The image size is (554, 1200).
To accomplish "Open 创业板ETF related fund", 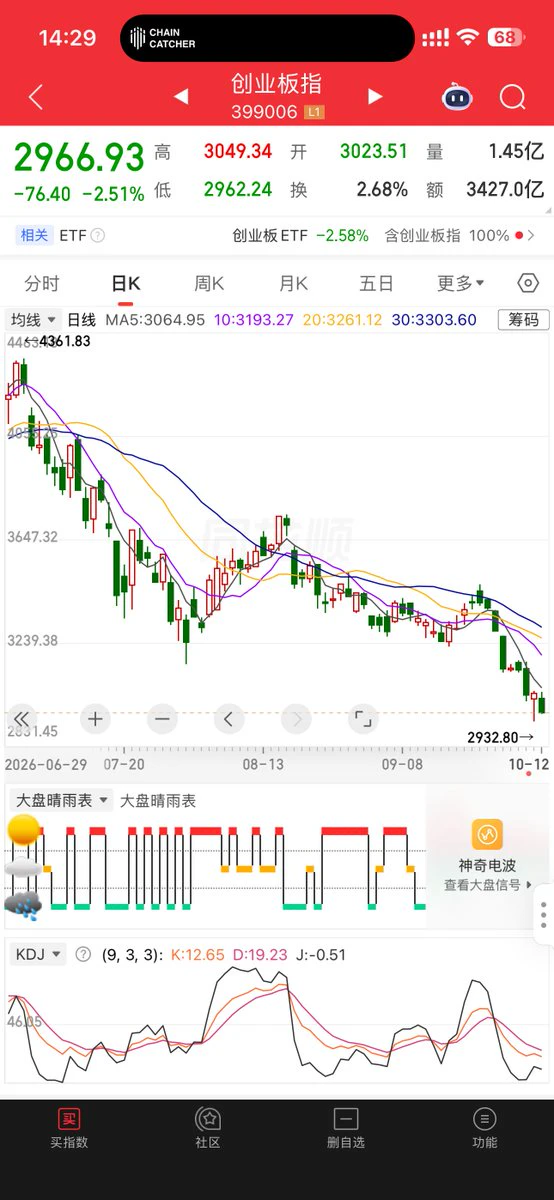I will coord(301,236).
